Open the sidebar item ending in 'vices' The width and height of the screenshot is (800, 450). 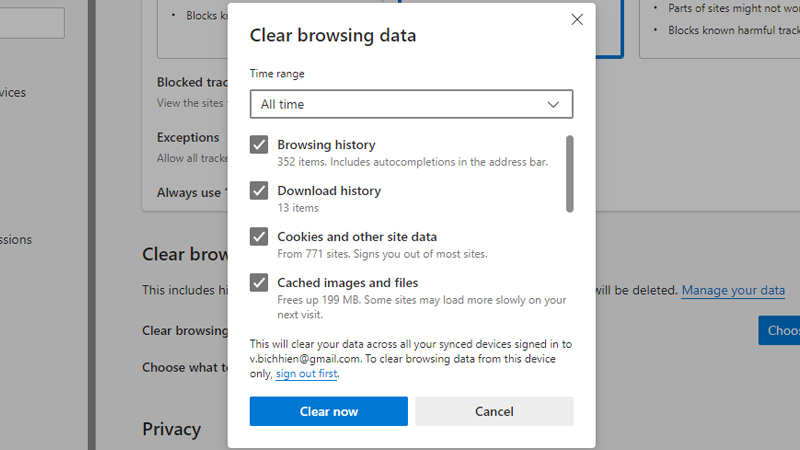pos(13,93)
